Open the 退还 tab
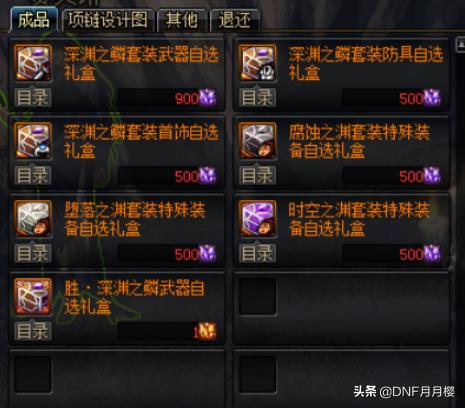465x408 pixels. (x=235, y=20)
